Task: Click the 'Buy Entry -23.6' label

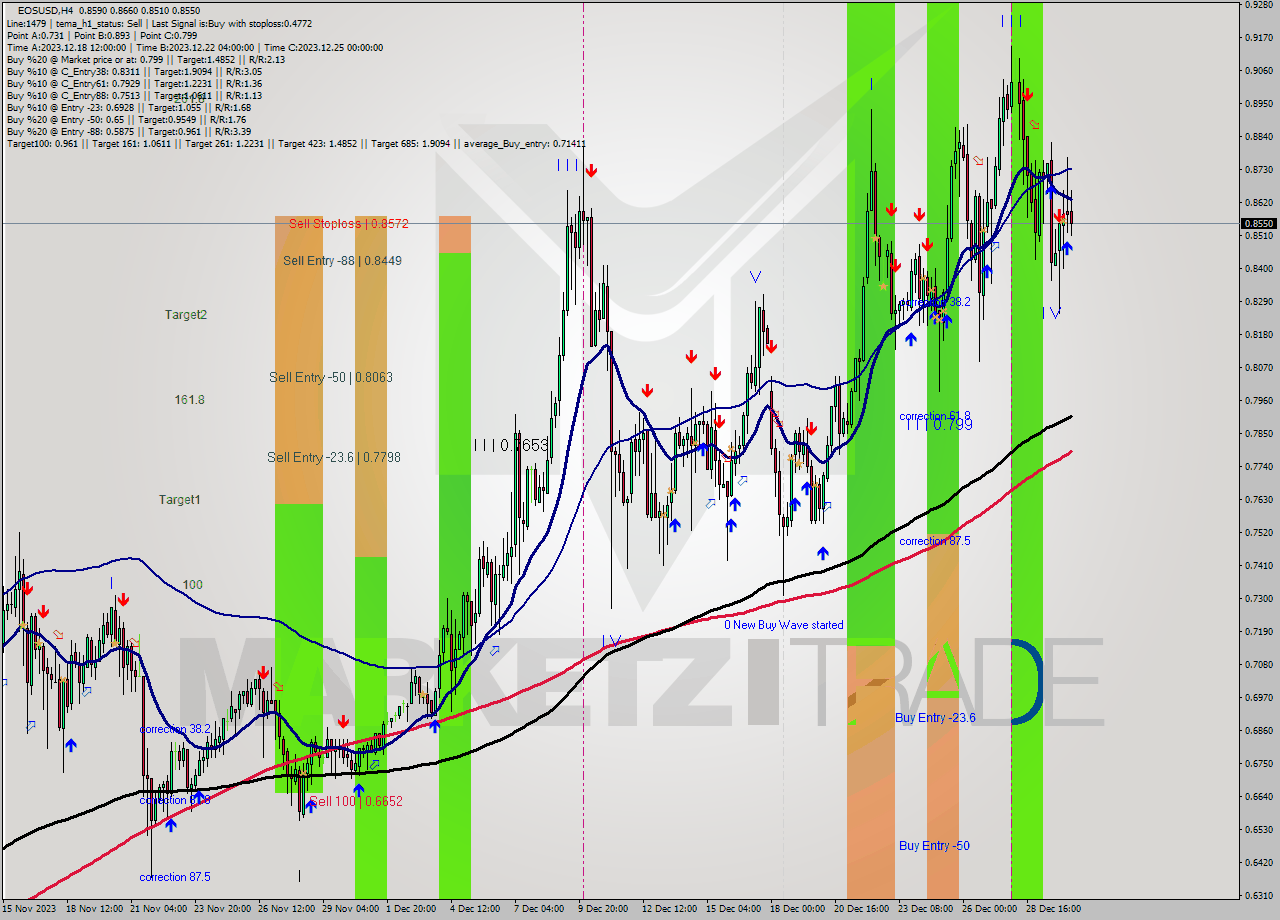Action: (935, 718)
